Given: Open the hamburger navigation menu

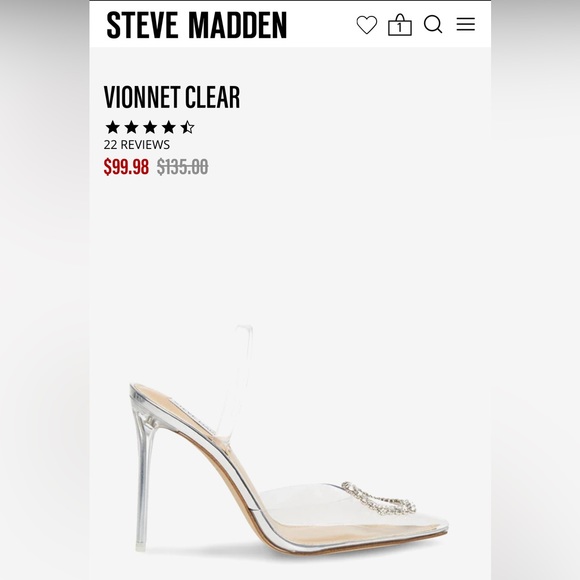Looking at the screenshot, I should [x=465, y=24].
